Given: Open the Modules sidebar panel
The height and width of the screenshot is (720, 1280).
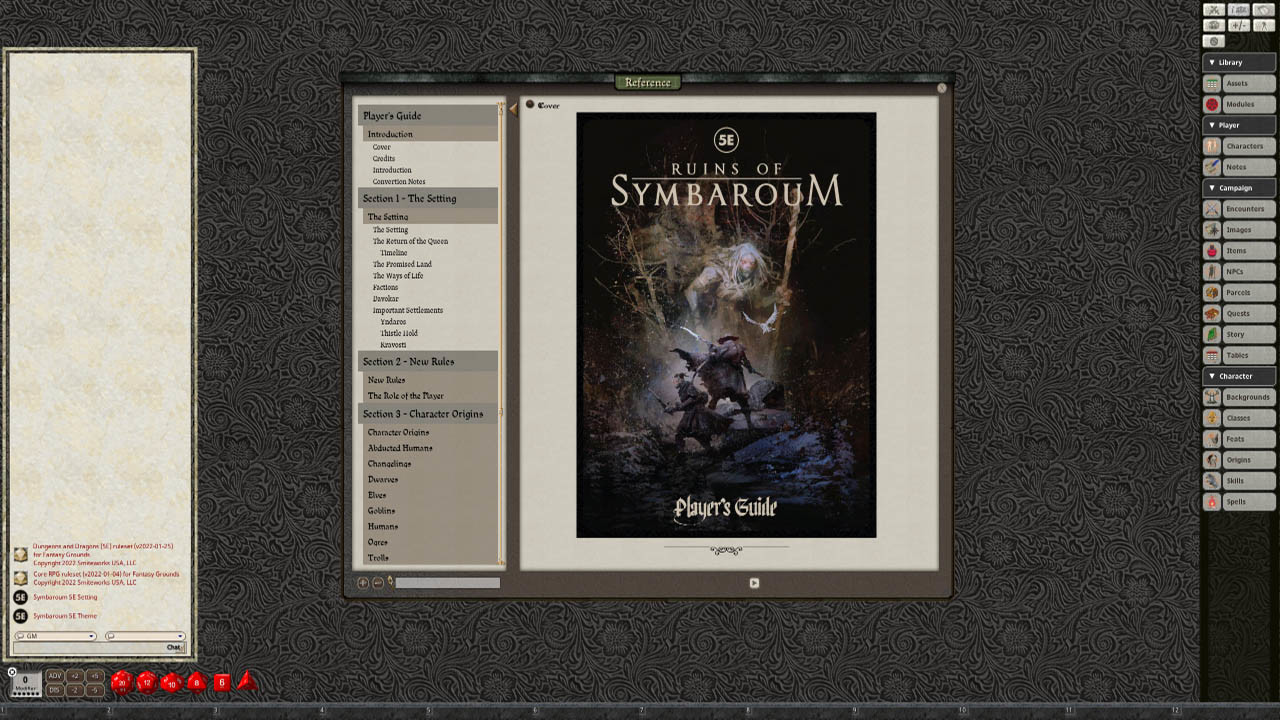Looking at the screenshot, I should pos(1247,104).
